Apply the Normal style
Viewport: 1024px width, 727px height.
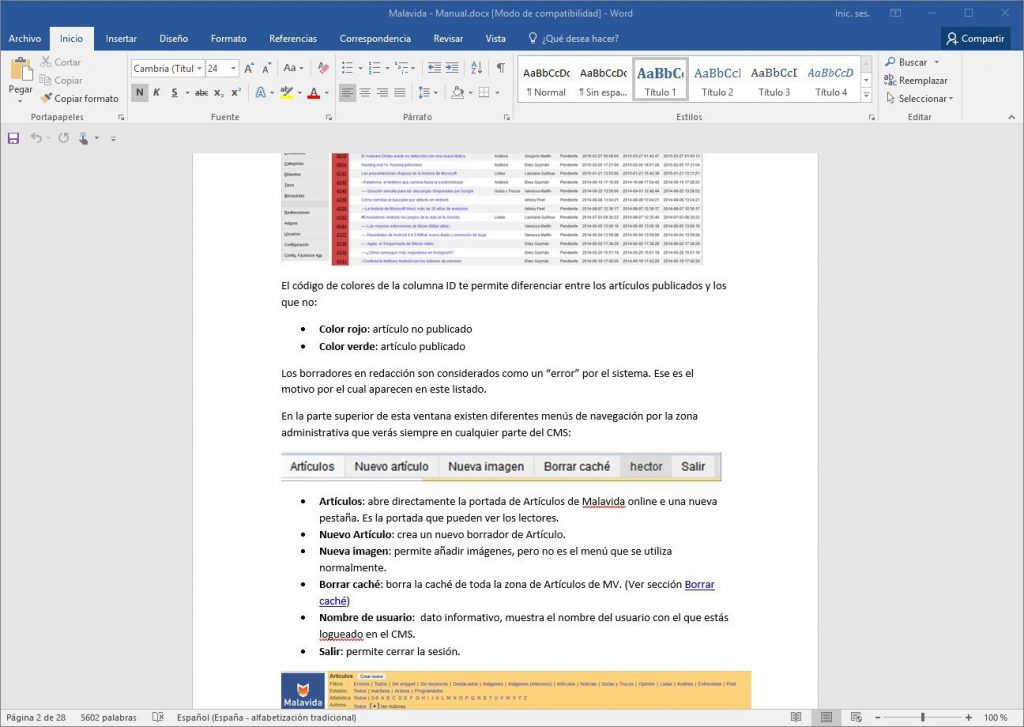546,81
